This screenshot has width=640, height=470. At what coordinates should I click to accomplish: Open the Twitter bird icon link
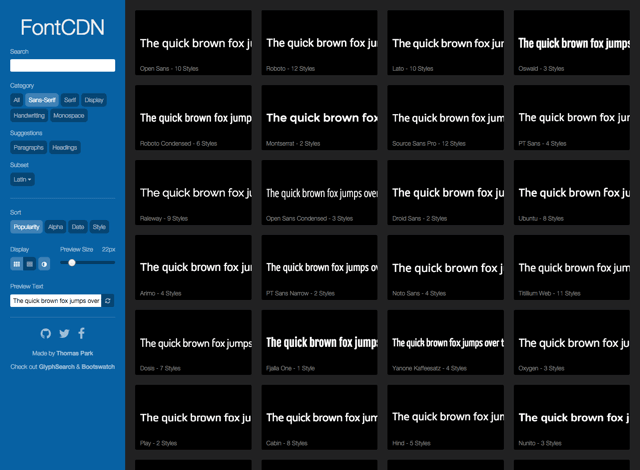pos(64,333)
